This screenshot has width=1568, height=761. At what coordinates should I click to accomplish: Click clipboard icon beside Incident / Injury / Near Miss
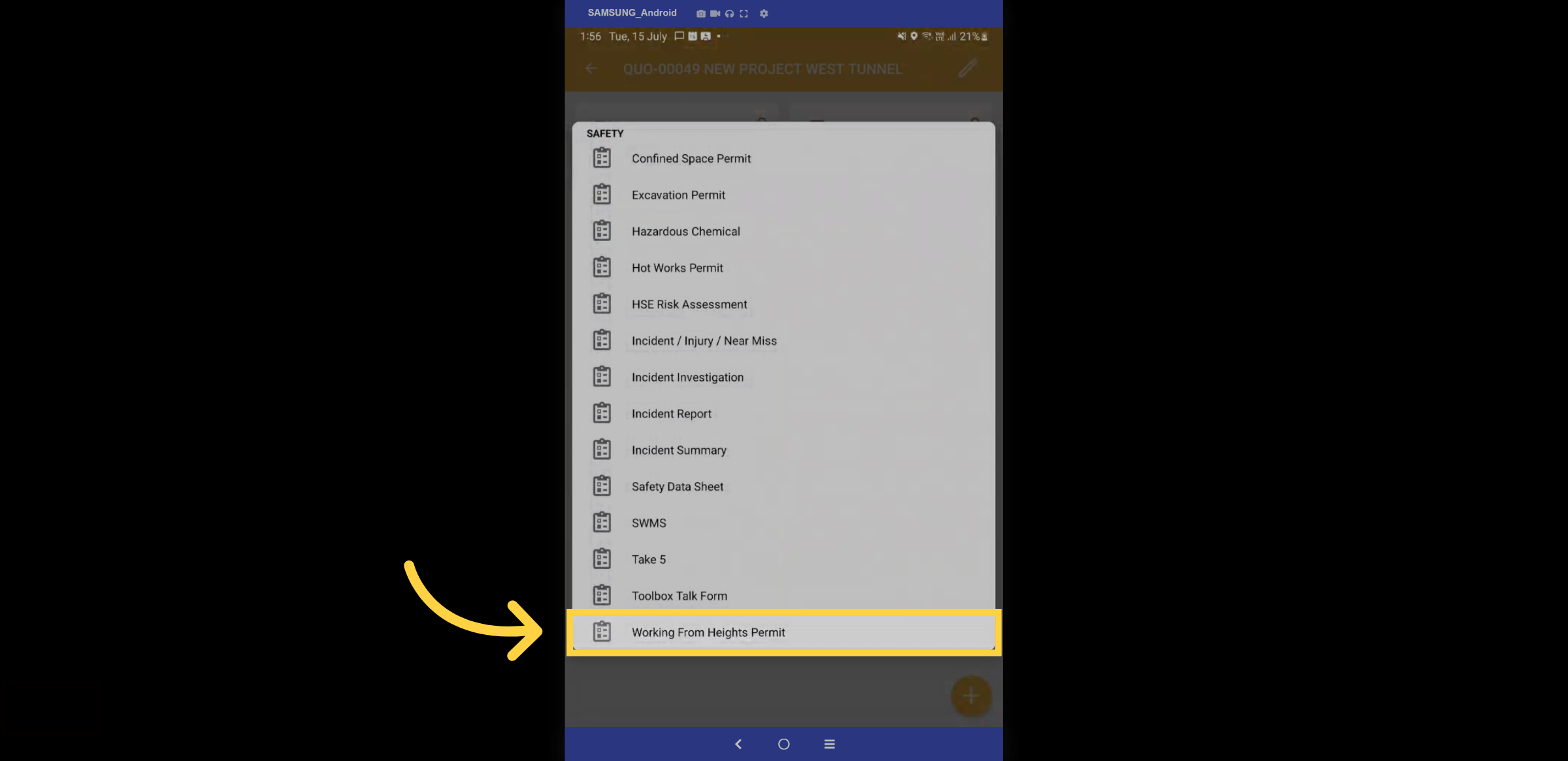tap(602, 340)
